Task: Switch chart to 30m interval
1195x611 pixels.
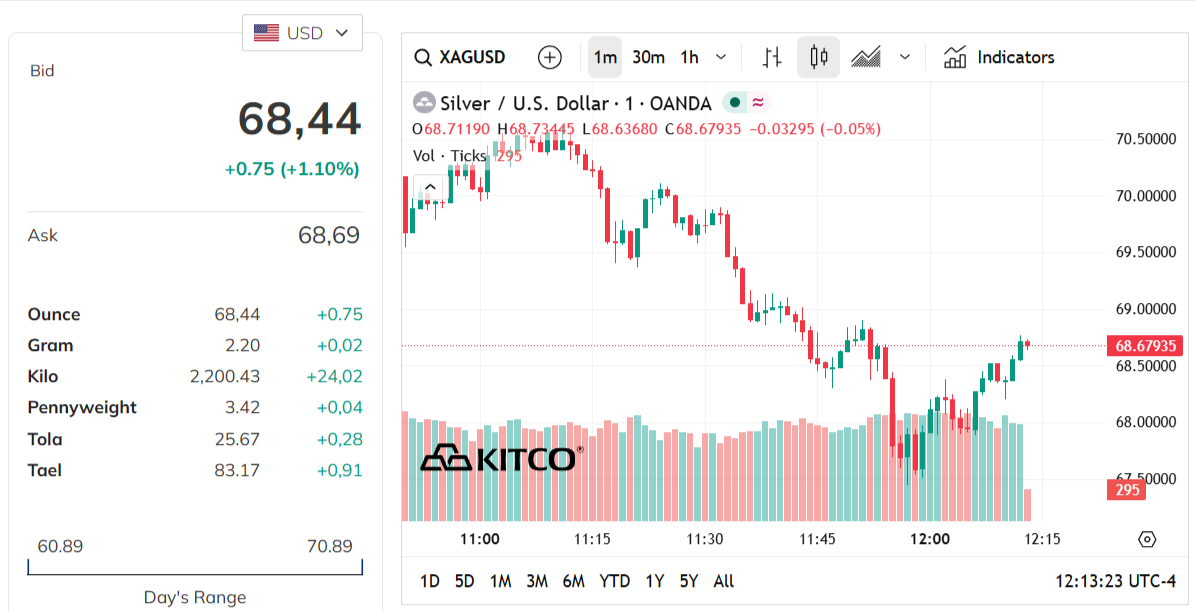Action: pyautogui.click(x=648, y=57)
